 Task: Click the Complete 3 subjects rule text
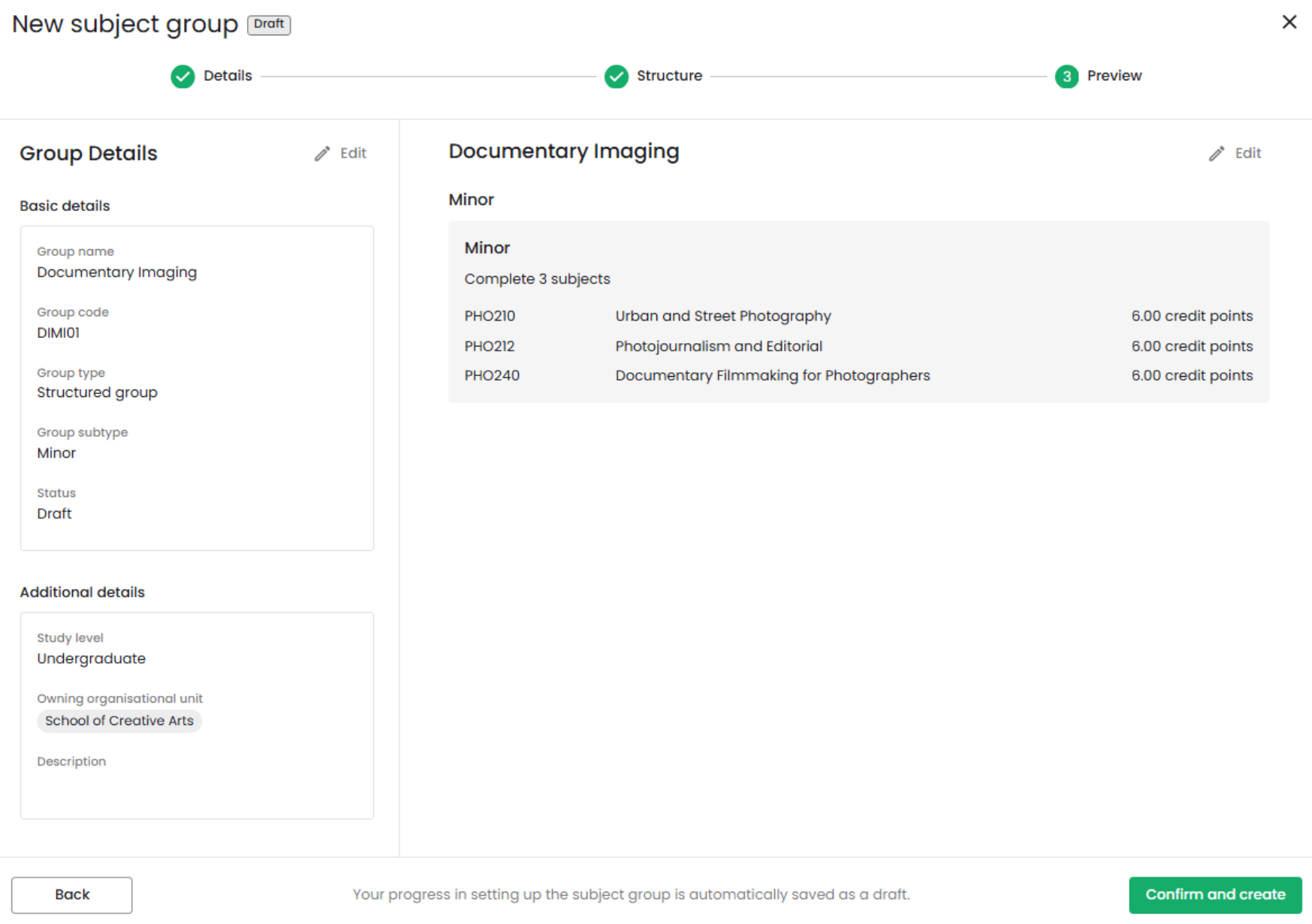537,279
